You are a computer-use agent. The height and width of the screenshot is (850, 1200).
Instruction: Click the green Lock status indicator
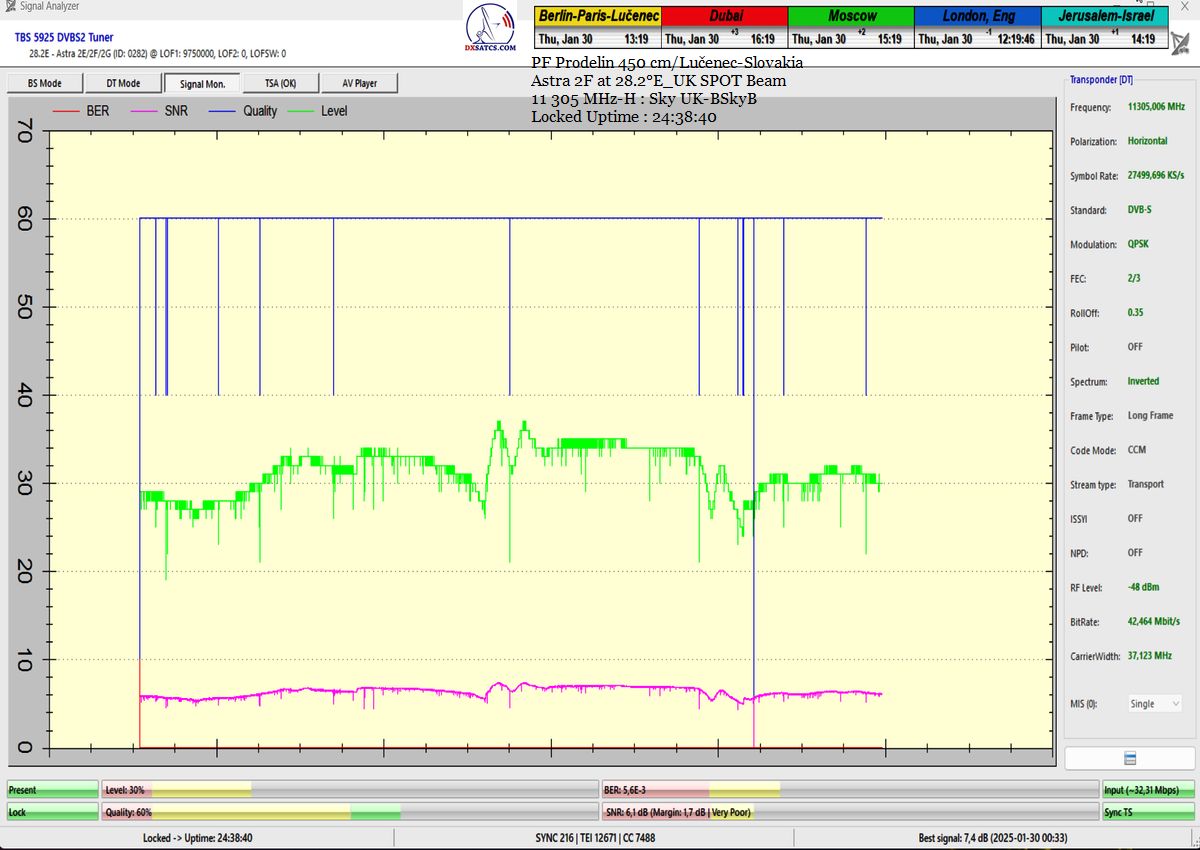(52, 813)
